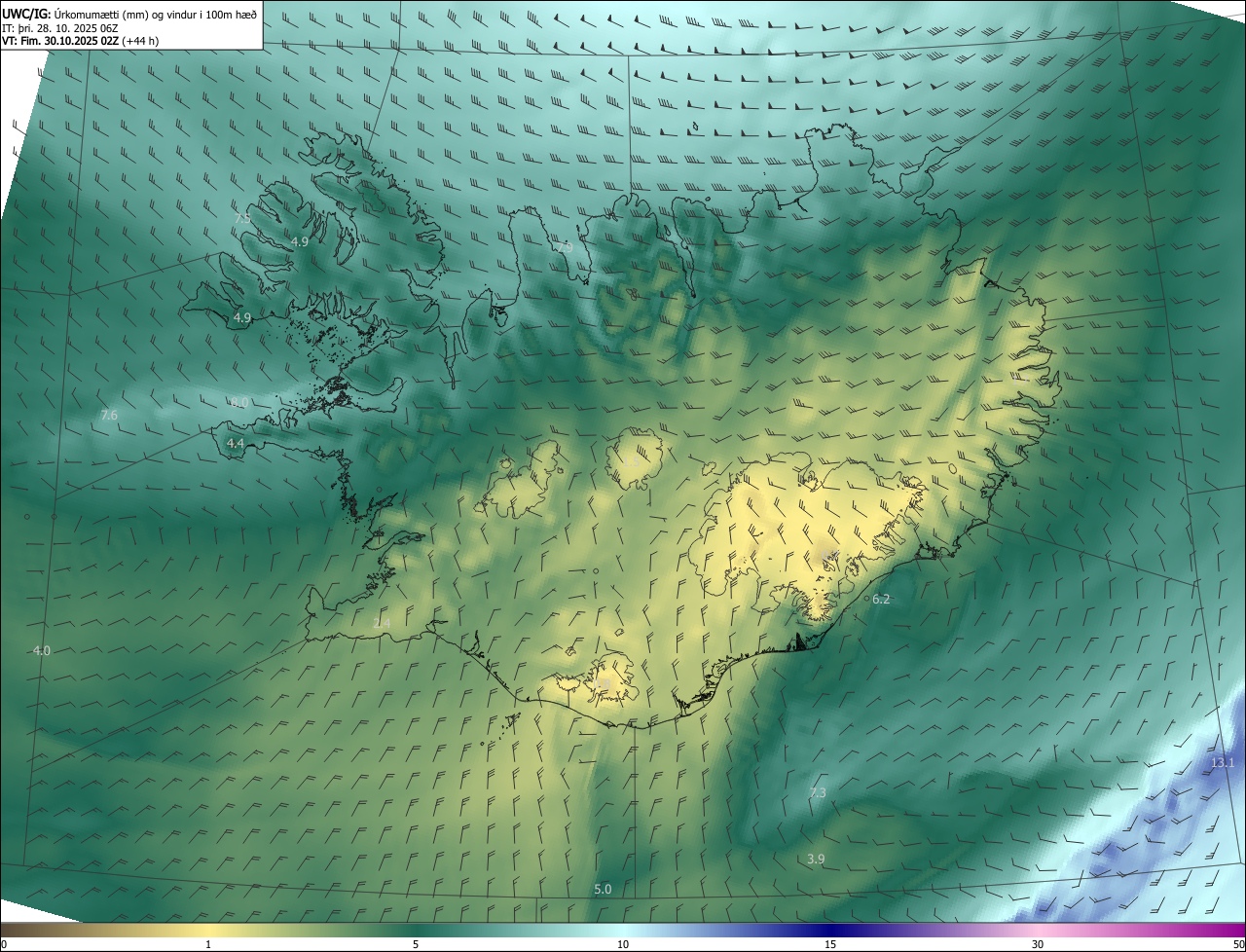Screen dimensions: 1246x952
Task: Click the color scale tick labeled 50
Action: [1238, 944]
